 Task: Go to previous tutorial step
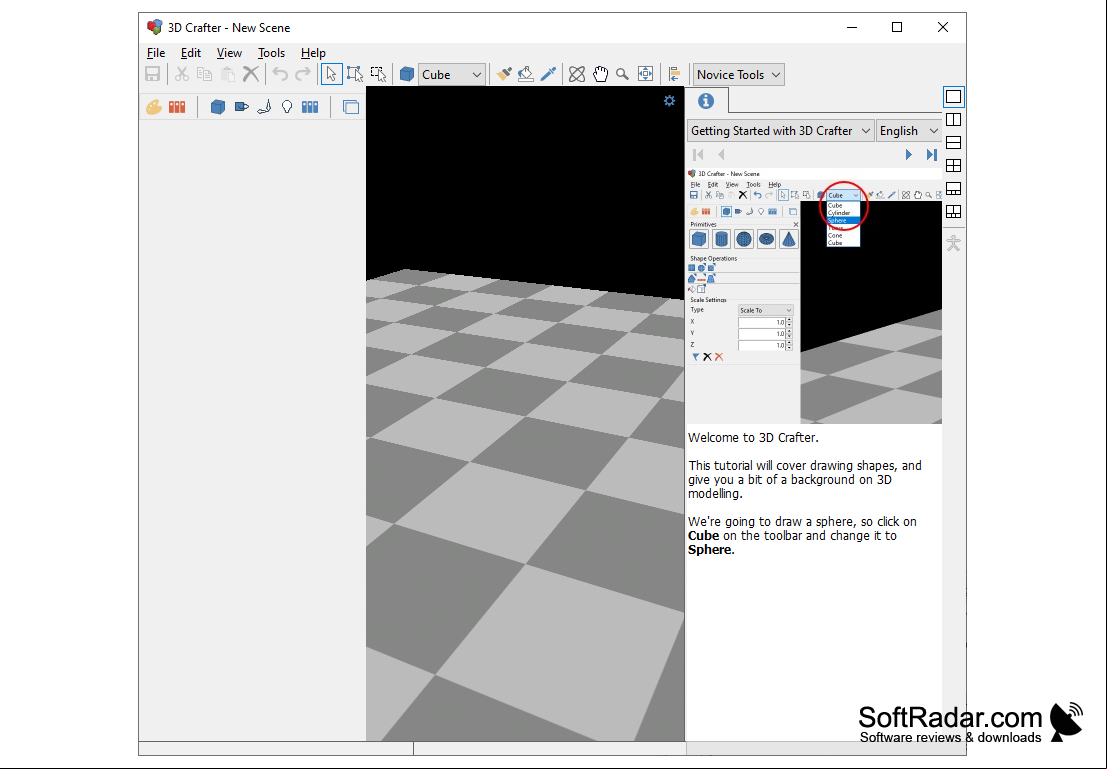click(721, 155)
